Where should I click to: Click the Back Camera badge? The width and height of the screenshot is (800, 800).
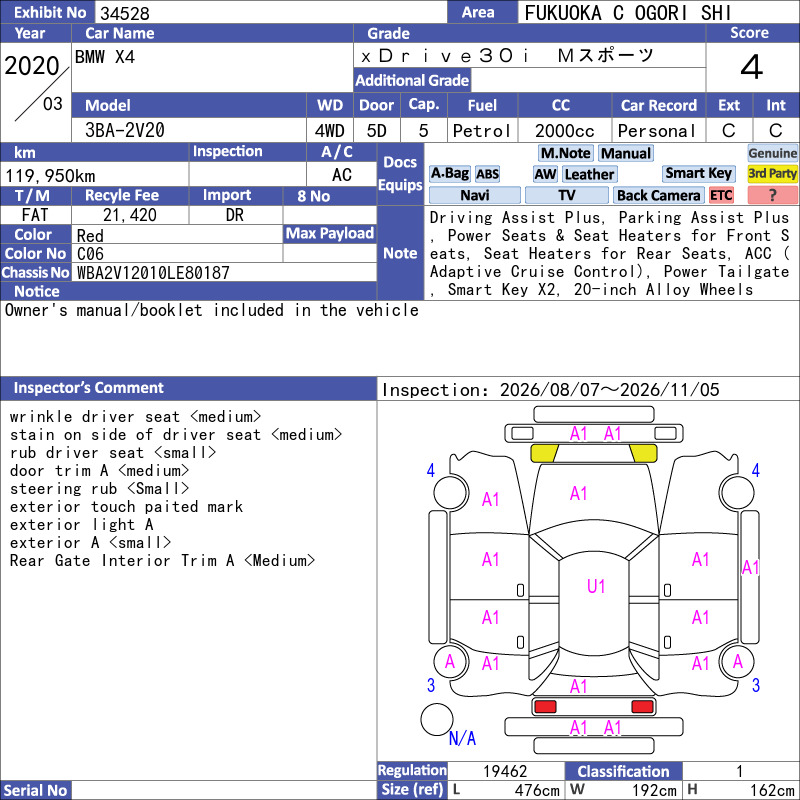[659, 195]
